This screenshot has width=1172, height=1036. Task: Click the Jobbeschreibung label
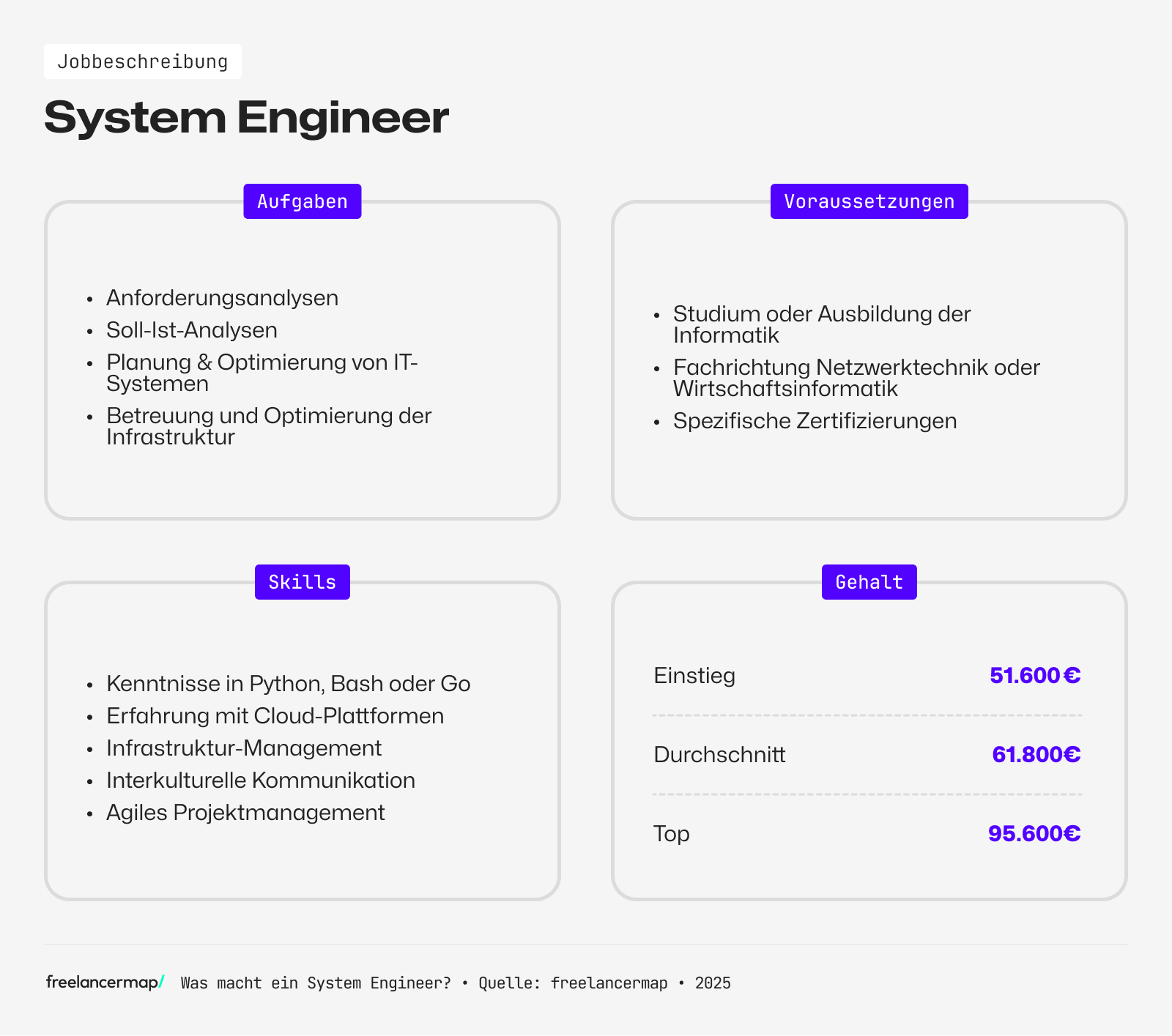click(x=143, y=62)
